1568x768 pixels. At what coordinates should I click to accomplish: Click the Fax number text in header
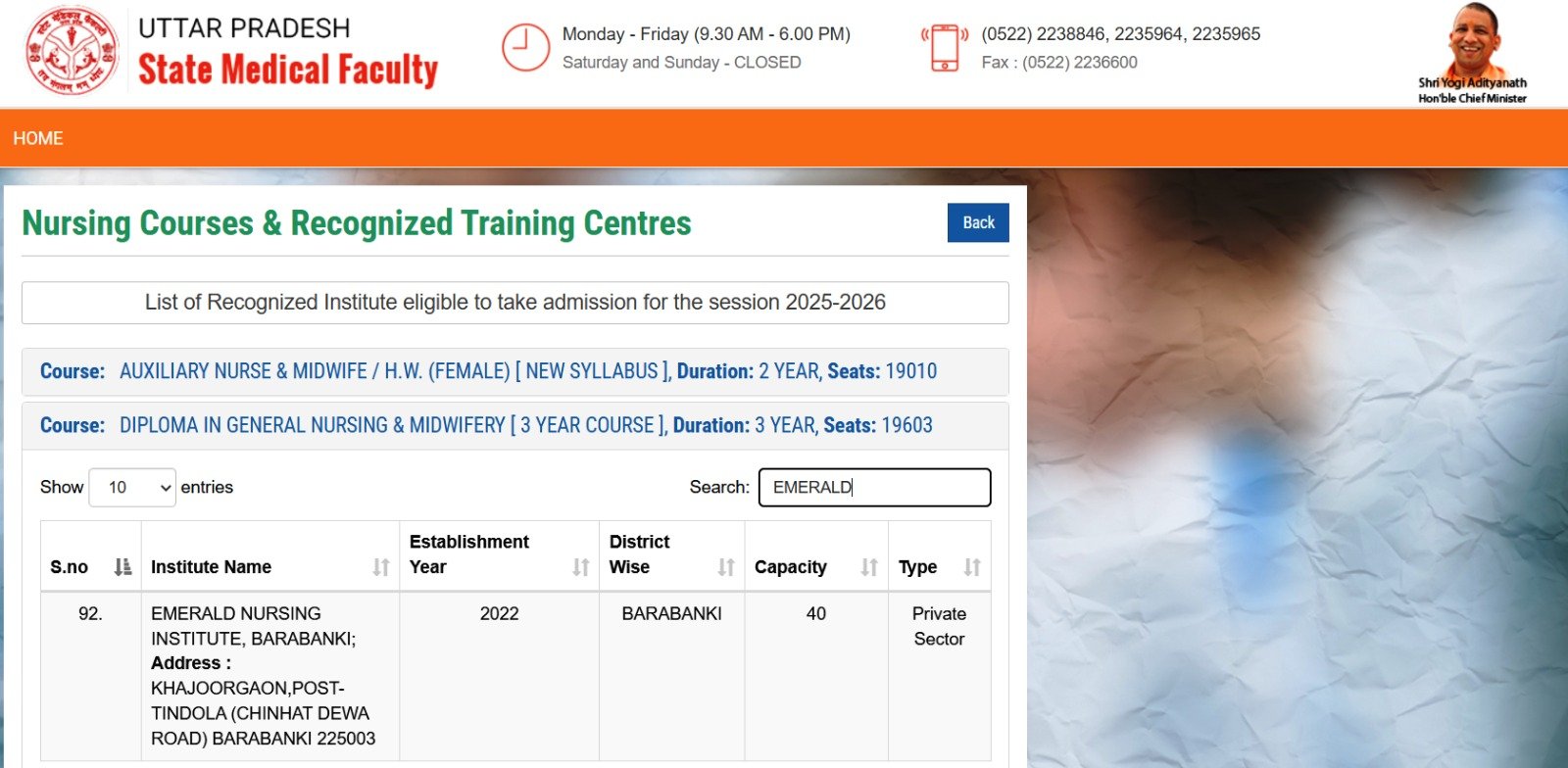pyautogui.click(x=1058, y=63)
